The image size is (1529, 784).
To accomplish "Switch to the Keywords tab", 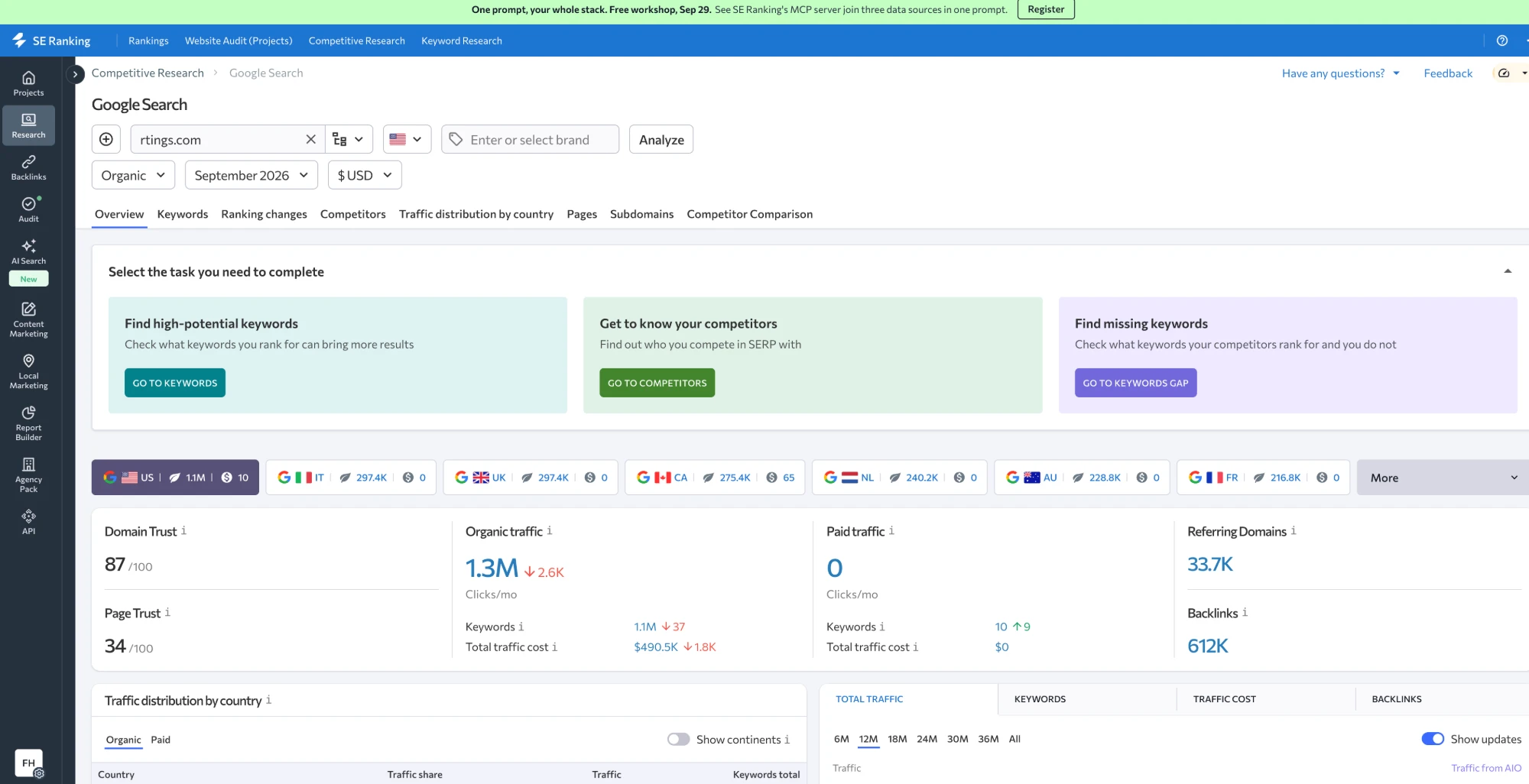I will click(x=183, y=214).
